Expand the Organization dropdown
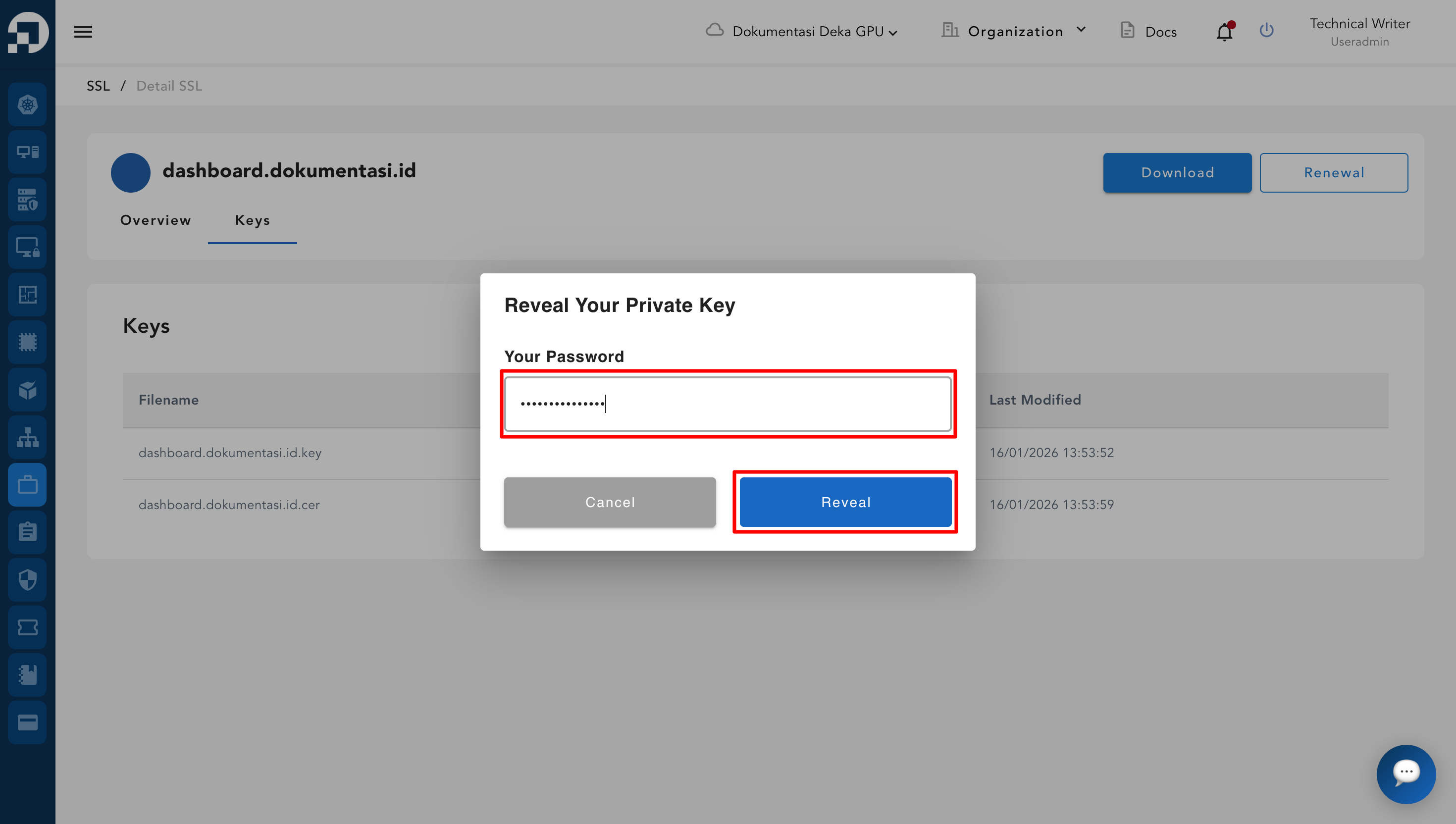1456x824 pixels. [1014, 32]
